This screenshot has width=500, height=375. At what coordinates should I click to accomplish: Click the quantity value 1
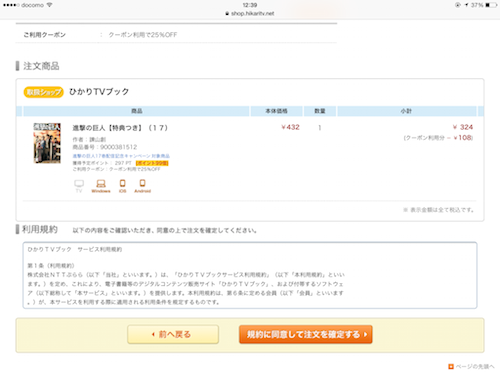pyautogui.click(x=320, y=128)
